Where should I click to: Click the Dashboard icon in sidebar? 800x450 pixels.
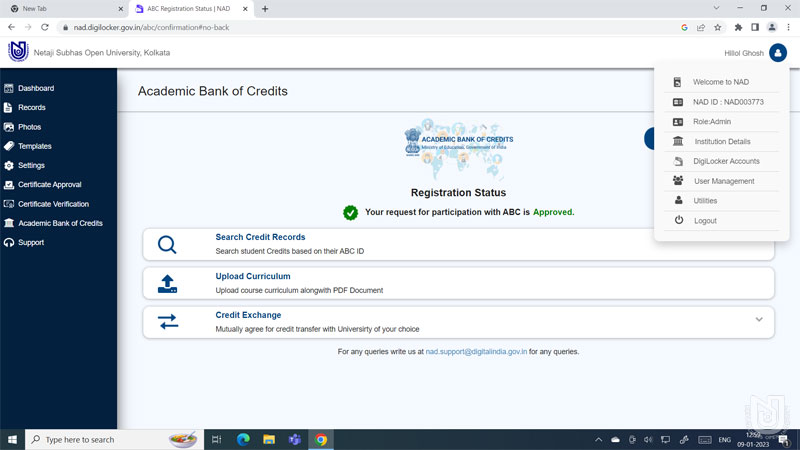click(x=9, y=88)
